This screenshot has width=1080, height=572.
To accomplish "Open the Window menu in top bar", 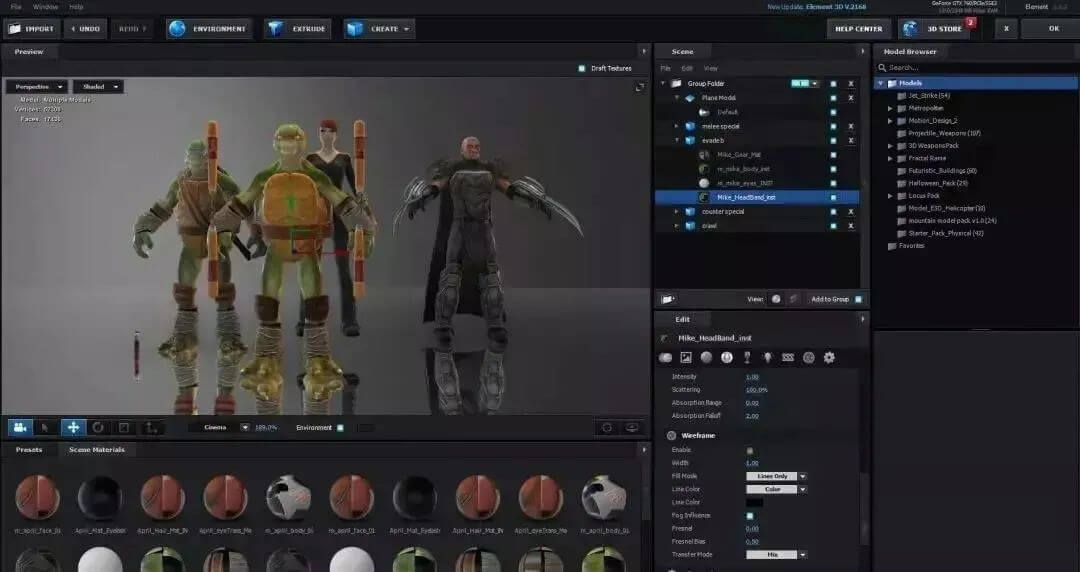I will pyautogui.click(x=45, y=7).
